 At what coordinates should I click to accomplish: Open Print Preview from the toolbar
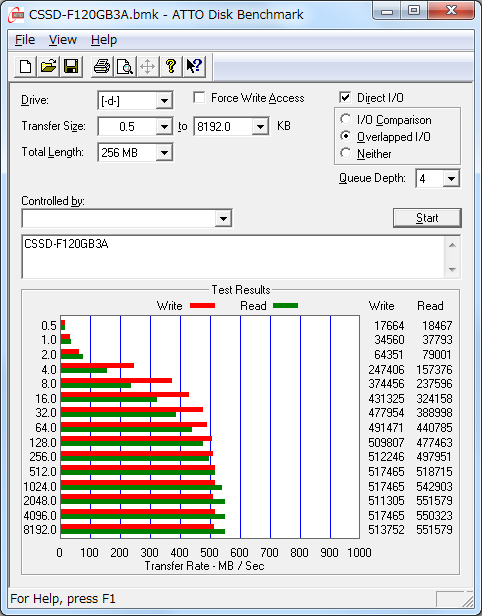(125, 66)
